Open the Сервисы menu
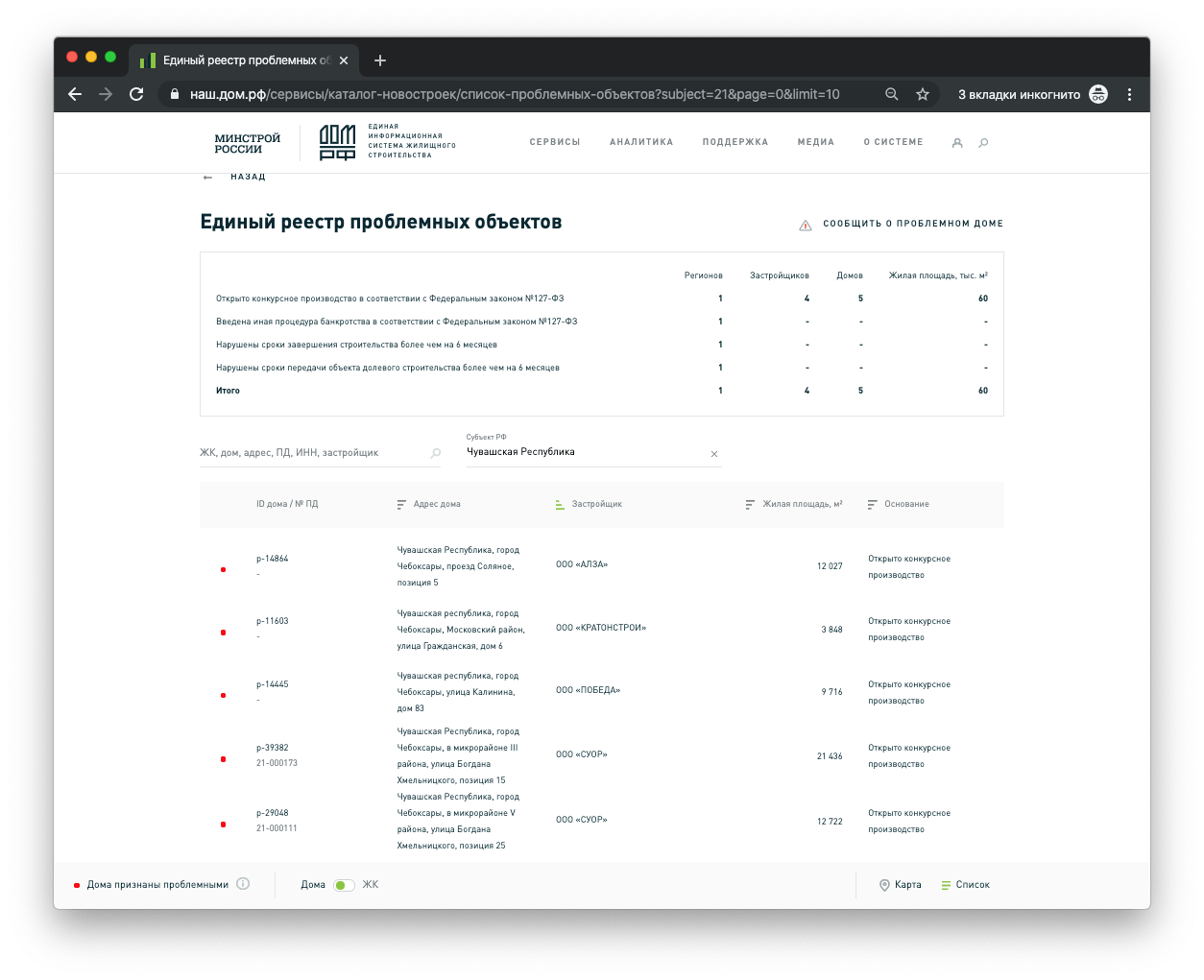This screenshot has width=1204, height=980. [555, 142]
